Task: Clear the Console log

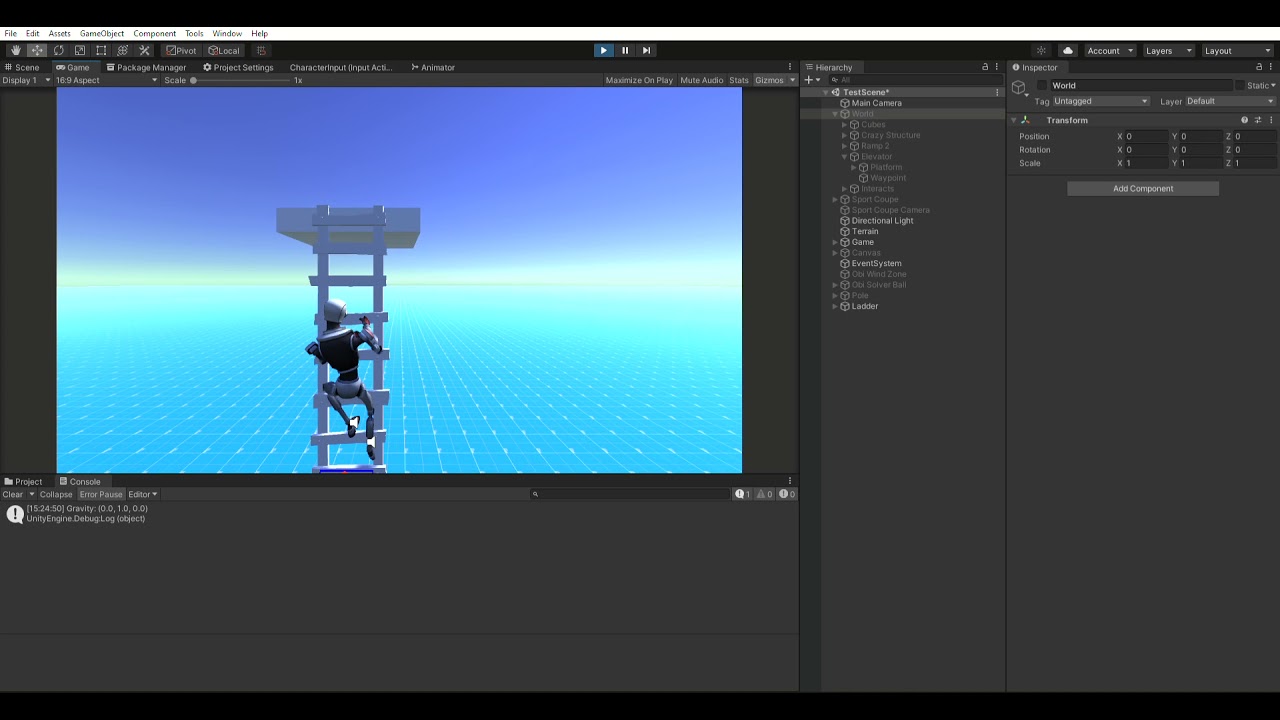Action: [13, 494]
